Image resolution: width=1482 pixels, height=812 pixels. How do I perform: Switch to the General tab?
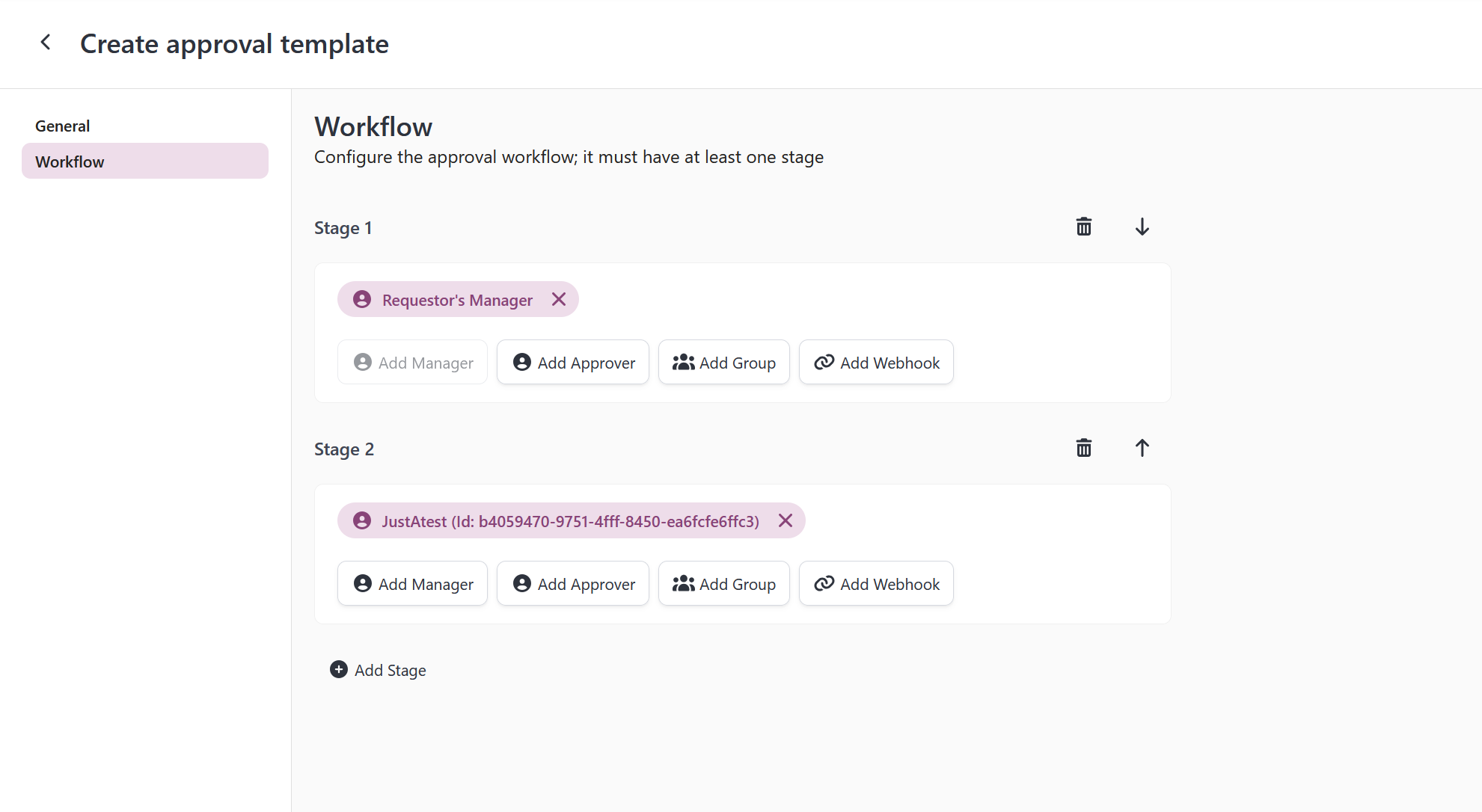click(x=62, y=125)
